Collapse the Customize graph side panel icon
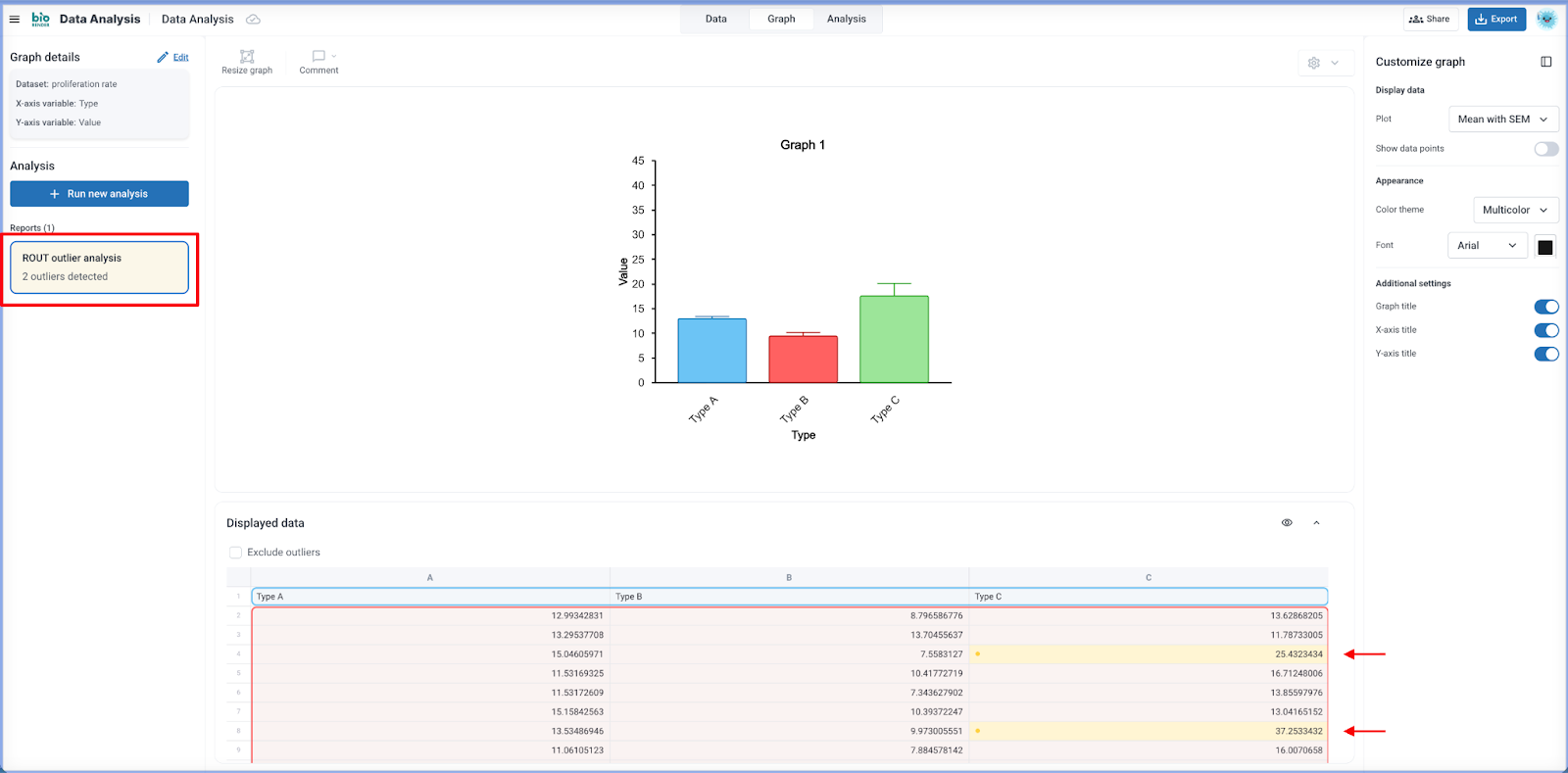1568x773 pixels. coord(1546,62)
